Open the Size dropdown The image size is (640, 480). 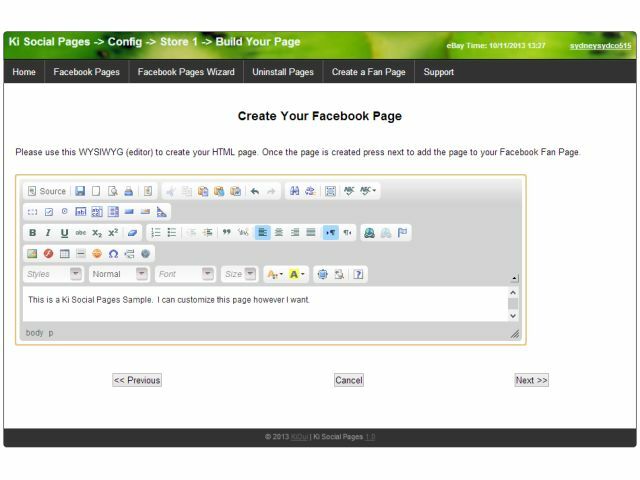click(239, 274)
